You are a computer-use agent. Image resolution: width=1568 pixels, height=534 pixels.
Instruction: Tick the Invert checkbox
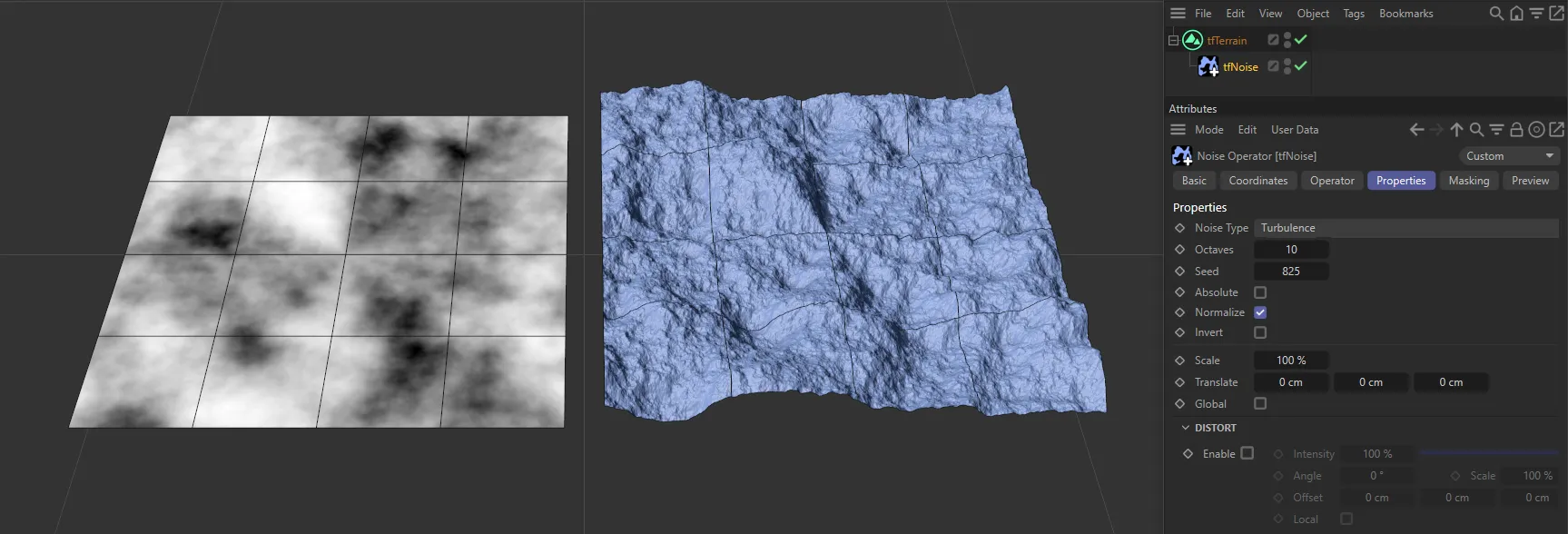1260,332
